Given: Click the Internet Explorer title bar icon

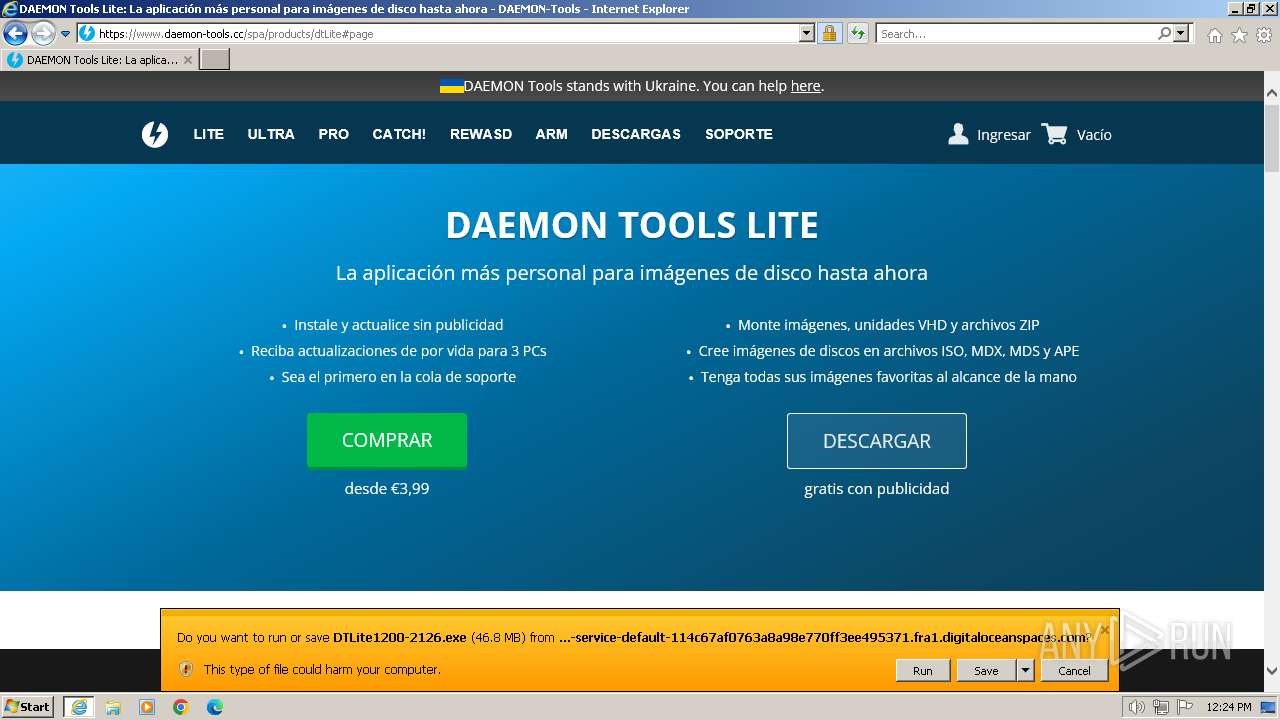Looking at the screenshot, I should [x=10, y=9].
